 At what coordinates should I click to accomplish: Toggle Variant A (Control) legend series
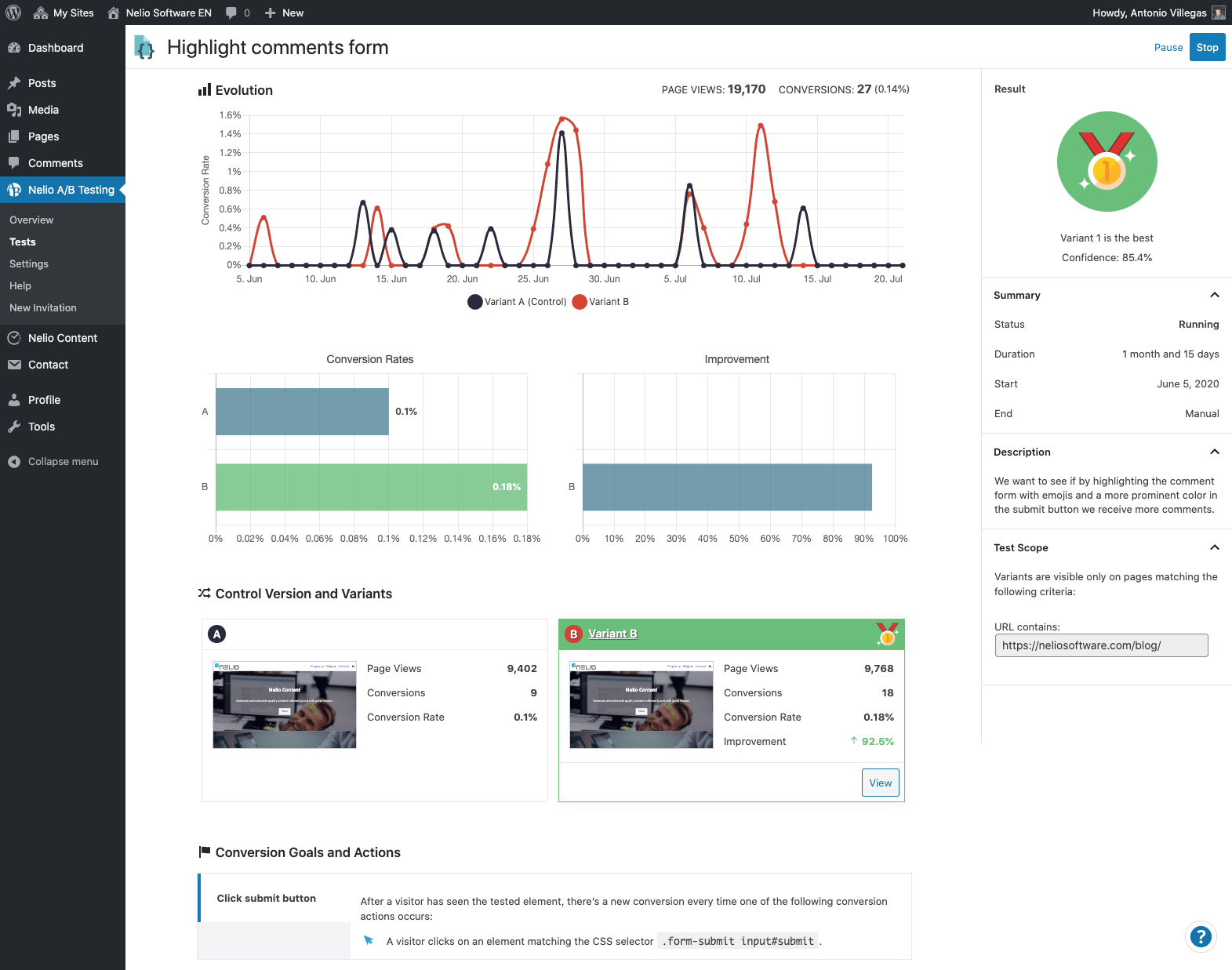point(517,302)
